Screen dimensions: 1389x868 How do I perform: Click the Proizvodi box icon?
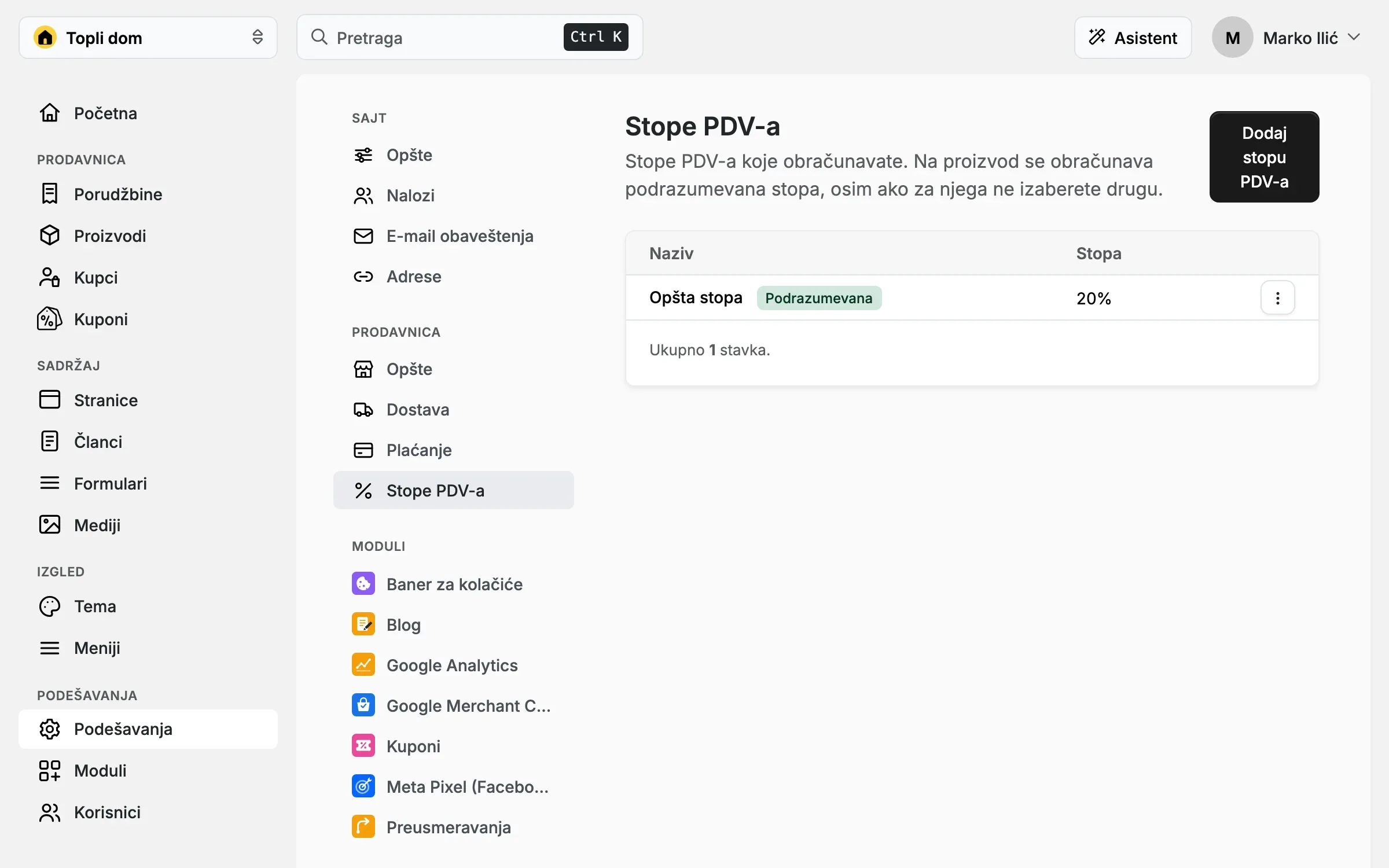click(49, 236)
